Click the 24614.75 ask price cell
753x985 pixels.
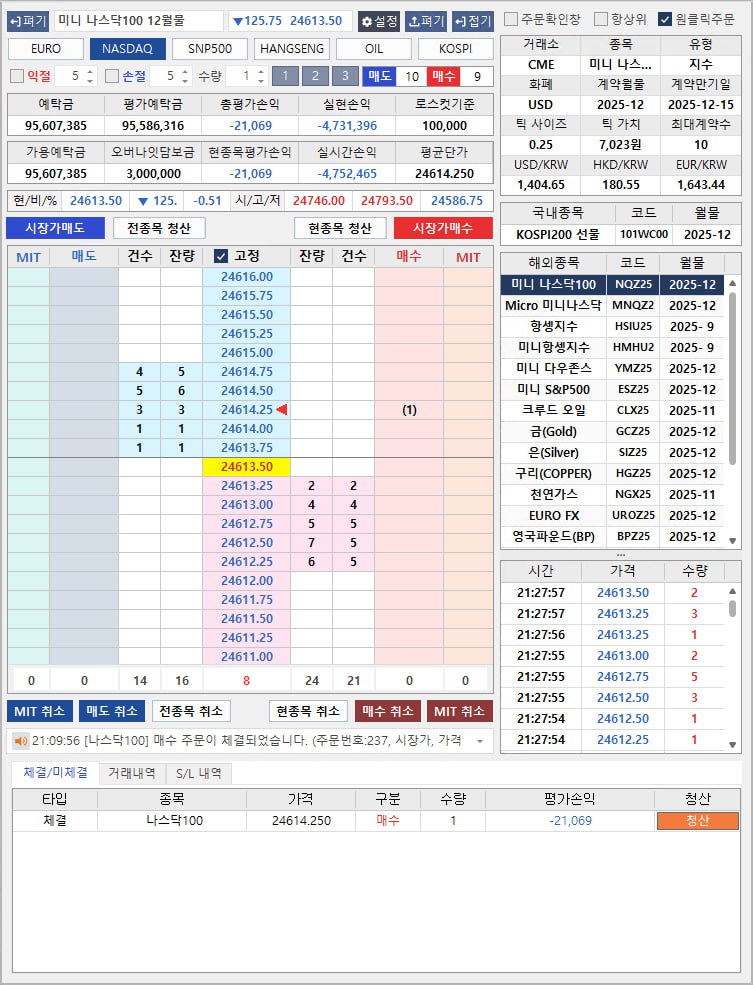point(247,372)
